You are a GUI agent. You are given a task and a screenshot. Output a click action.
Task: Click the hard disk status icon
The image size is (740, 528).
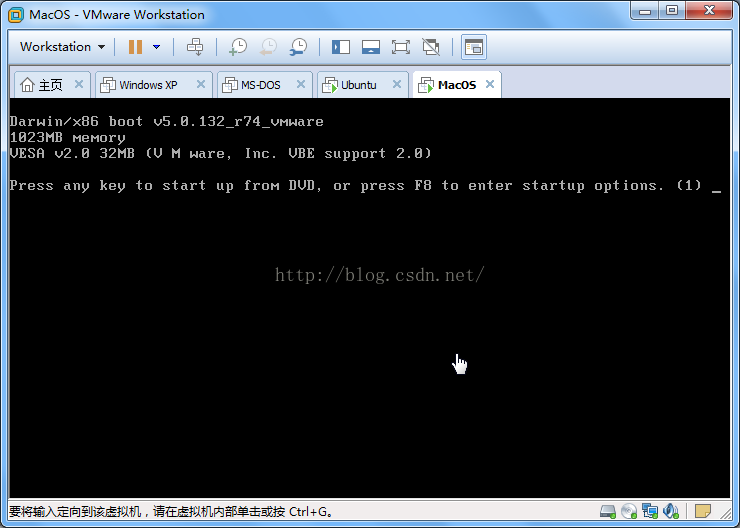[x=607, y=511]
